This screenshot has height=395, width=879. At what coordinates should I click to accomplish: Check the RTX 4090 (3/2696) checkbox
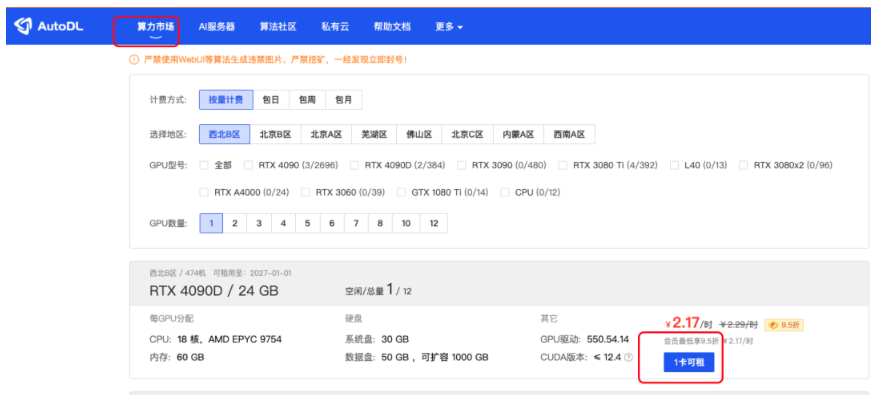pyautogui.click(x=248, y=165)
